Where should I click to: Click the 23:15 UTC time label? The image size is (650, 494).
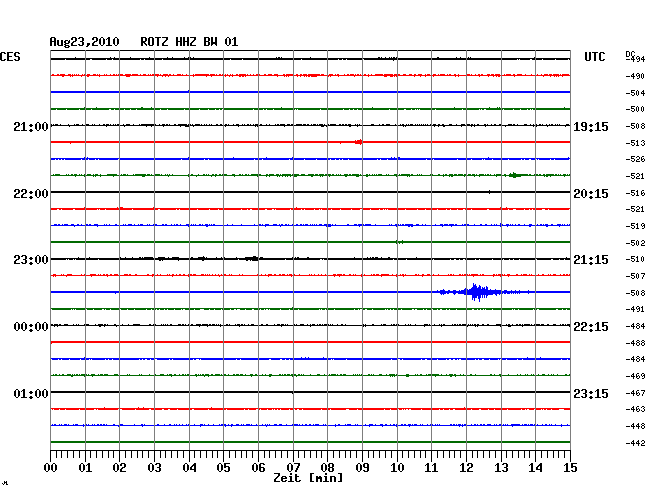tap(591, 393)
